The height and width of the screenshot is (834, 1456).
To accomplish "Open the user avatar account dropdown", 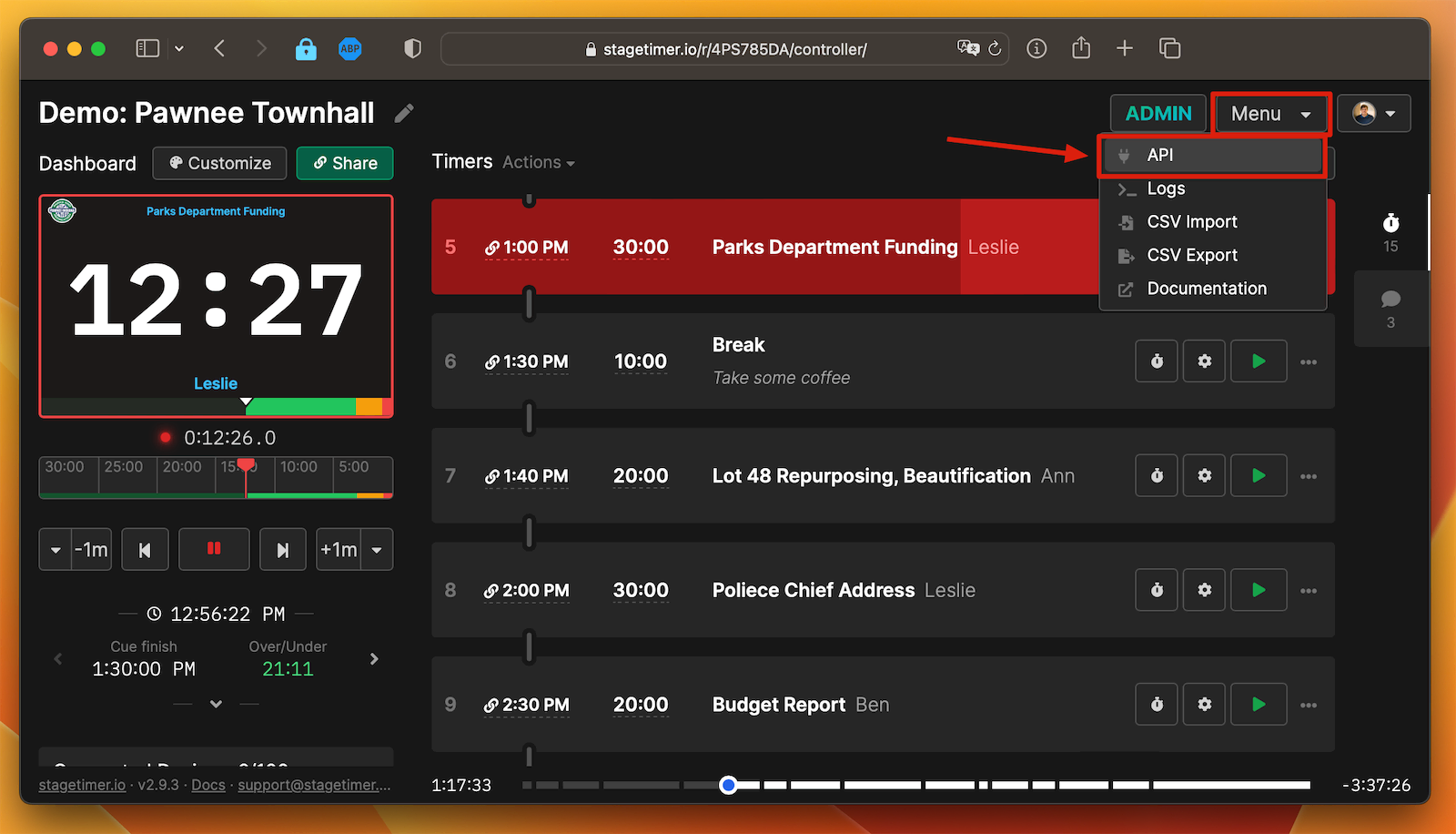I will (x=1373, y=114).
